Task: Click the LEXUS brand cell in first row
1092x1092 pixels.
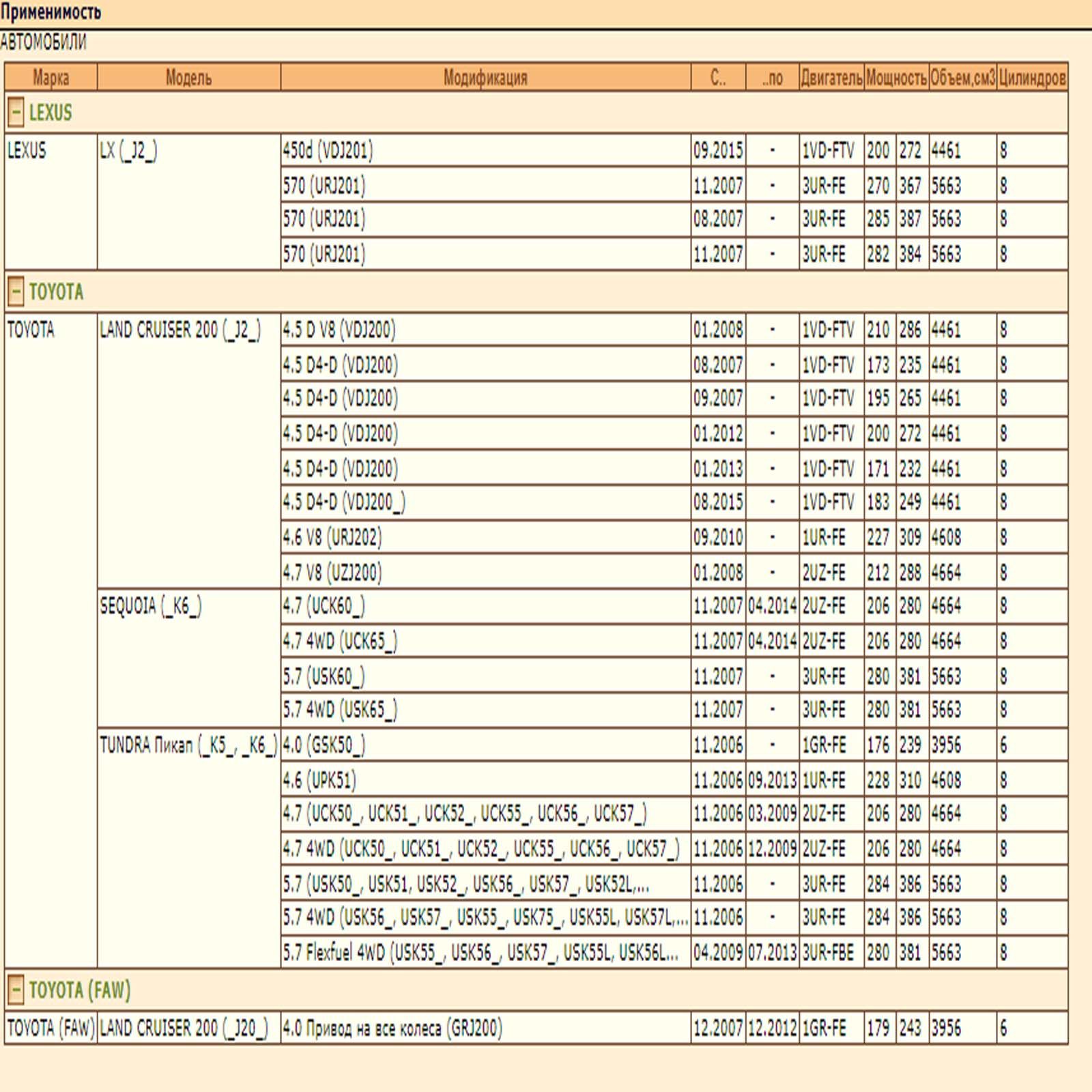Action: [x=51, y=201]
